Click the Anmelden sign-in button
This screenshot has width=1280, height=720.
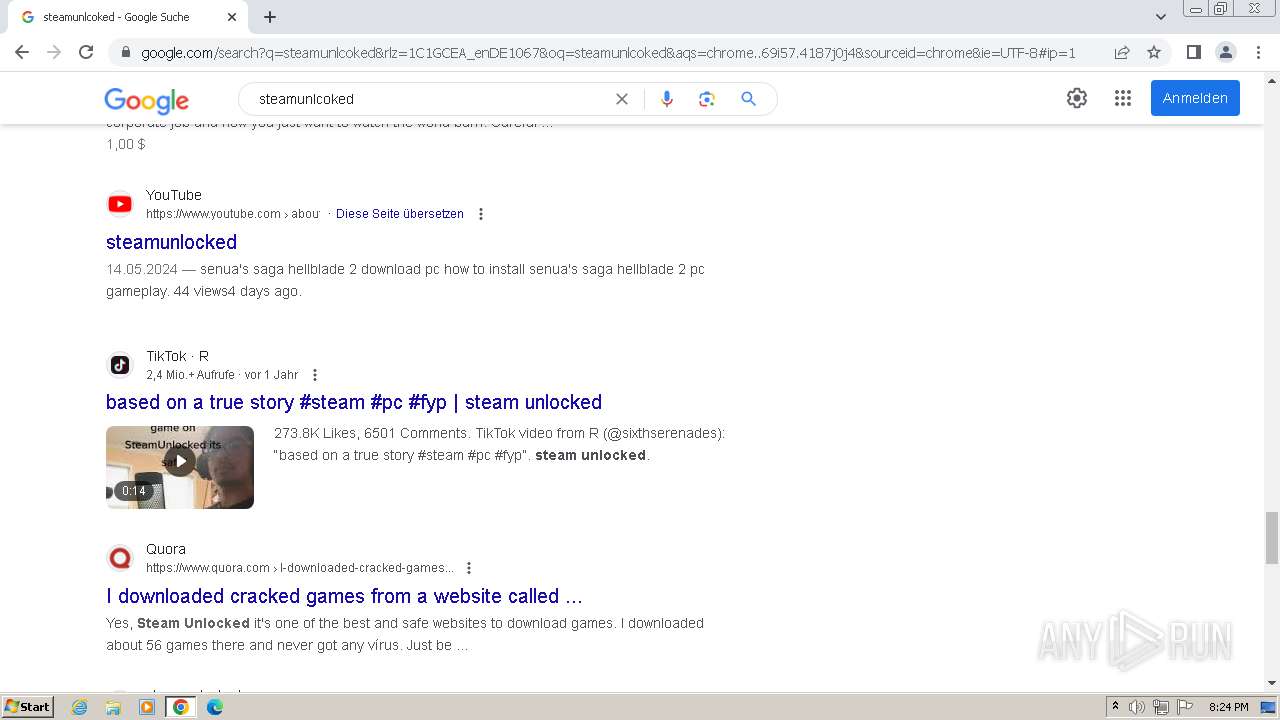(1195, 98)
